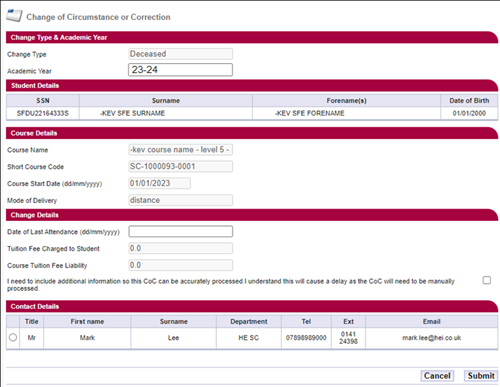The height and width of the screenshot is (387, 500).
Task: Click the Mode of Delivery field
Action: click(180, 200)
